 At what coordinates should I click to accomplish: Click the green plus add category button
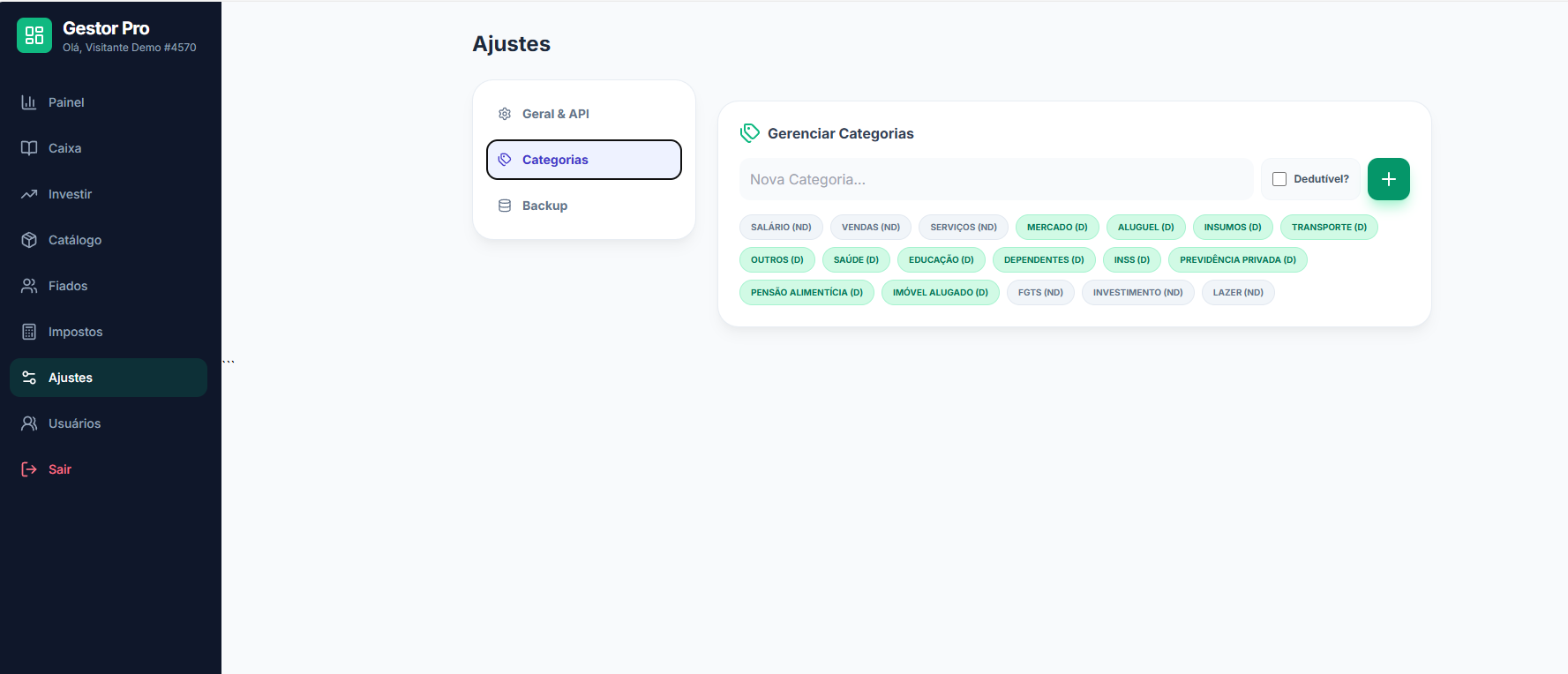tap(1388, 179)
